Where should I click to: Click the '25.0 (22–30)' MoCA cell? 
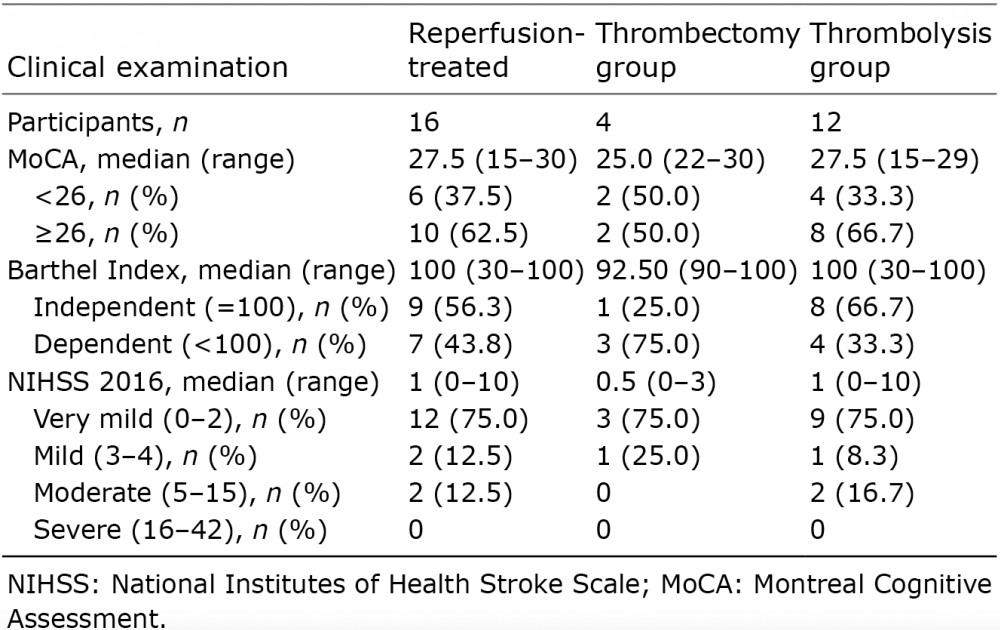pos(681,160)
